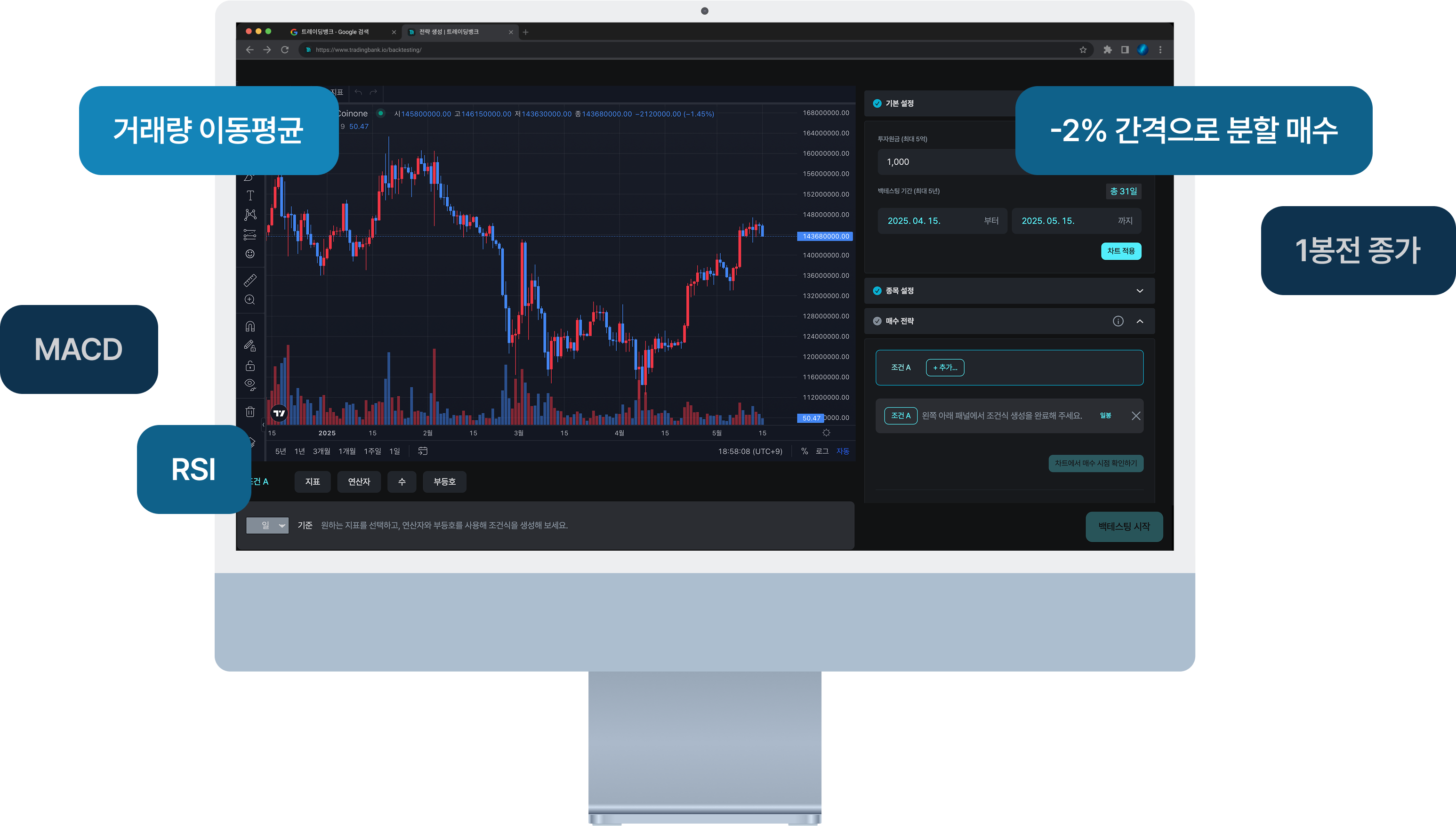The width and height of the screenshot is (1456, 826).
Task: Toggle the lock drawings icon
Action: [x=249, y=365]
